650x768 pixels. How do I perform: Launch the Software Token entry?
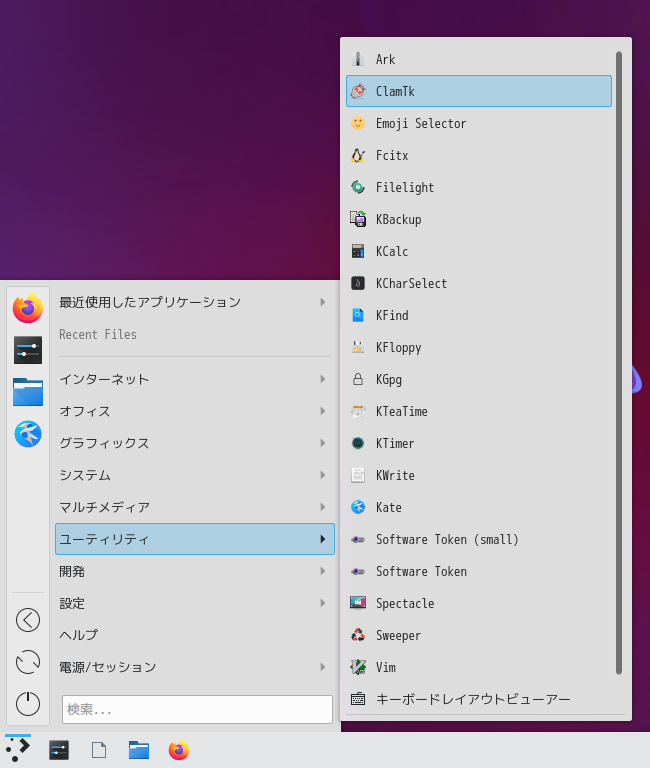point(479,572)
